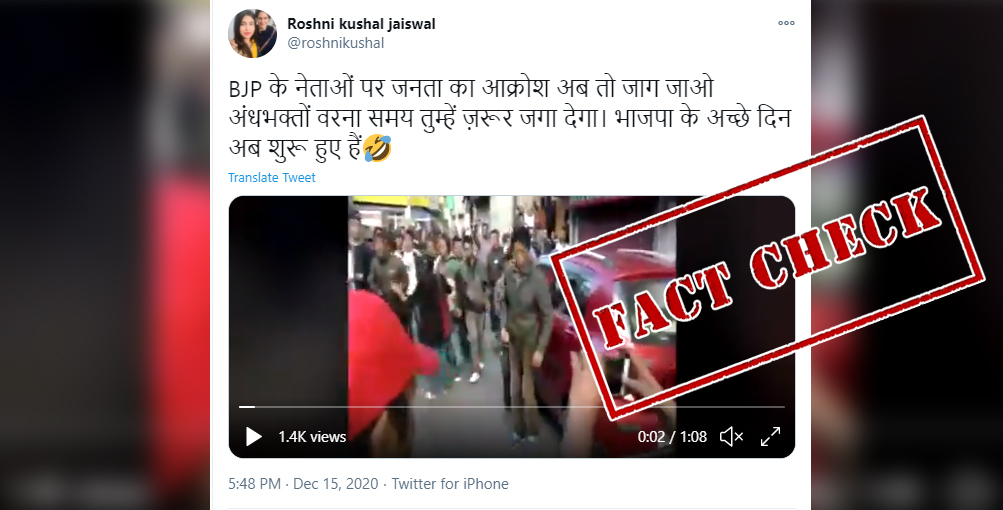The height and width of the screenshot is (510, 1003).
Task: Click the Translate Tweet link
Action: pyautogui.click(x=272, y=177)
